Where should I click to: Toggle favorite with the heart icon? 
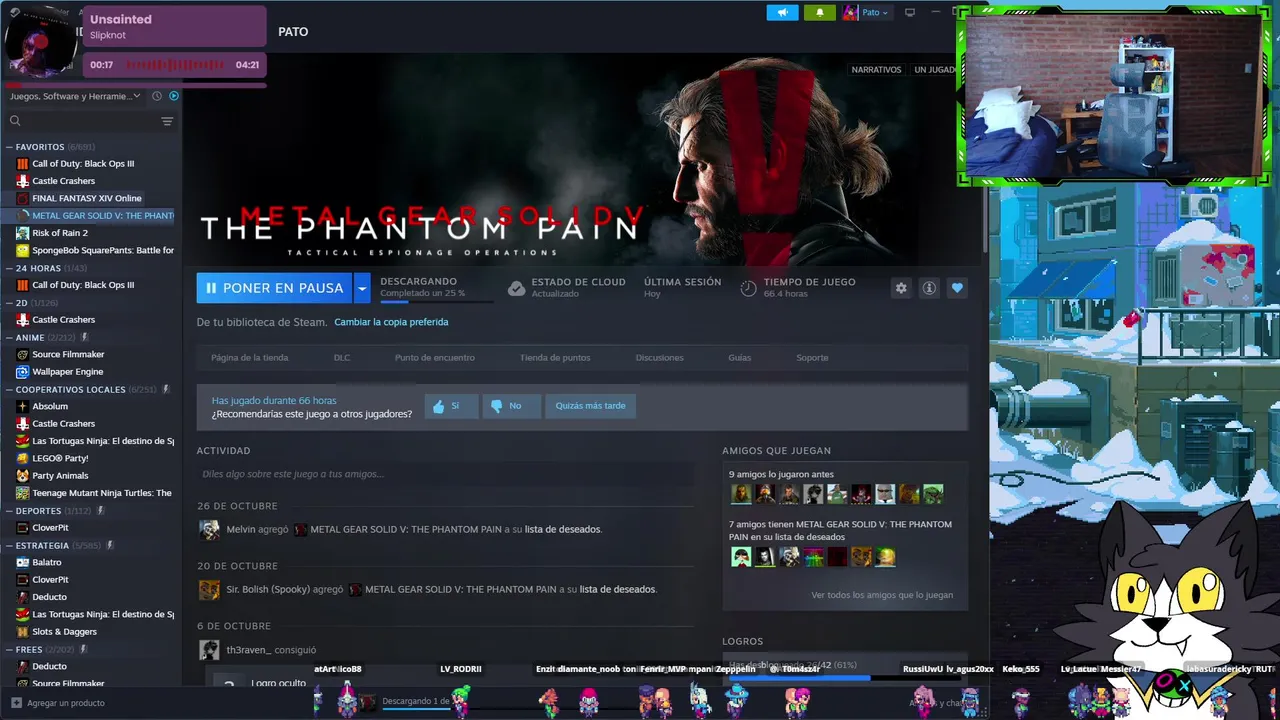[957, 288]
